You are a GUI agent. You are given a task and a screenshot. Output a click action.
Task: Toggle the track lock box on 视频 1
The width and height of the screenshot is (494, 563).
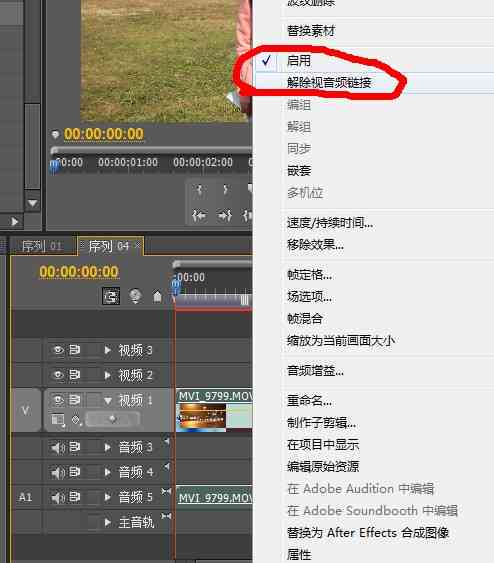93,399
